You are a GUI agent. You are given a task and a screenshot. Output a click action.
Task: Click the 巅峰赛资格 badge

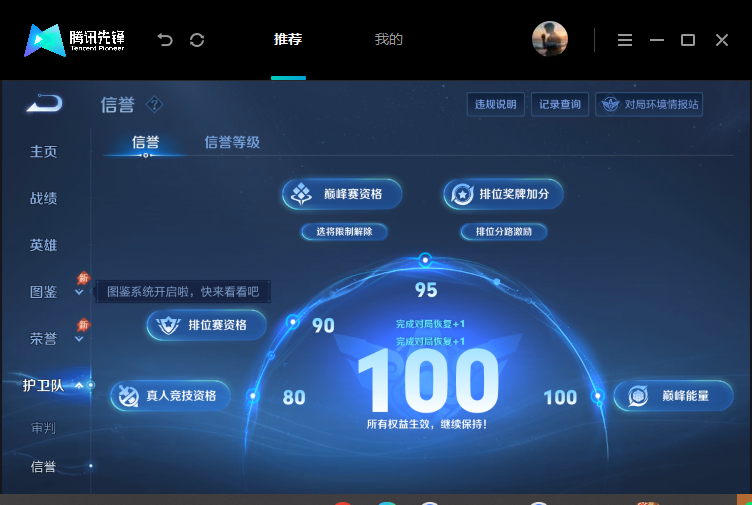342,194
